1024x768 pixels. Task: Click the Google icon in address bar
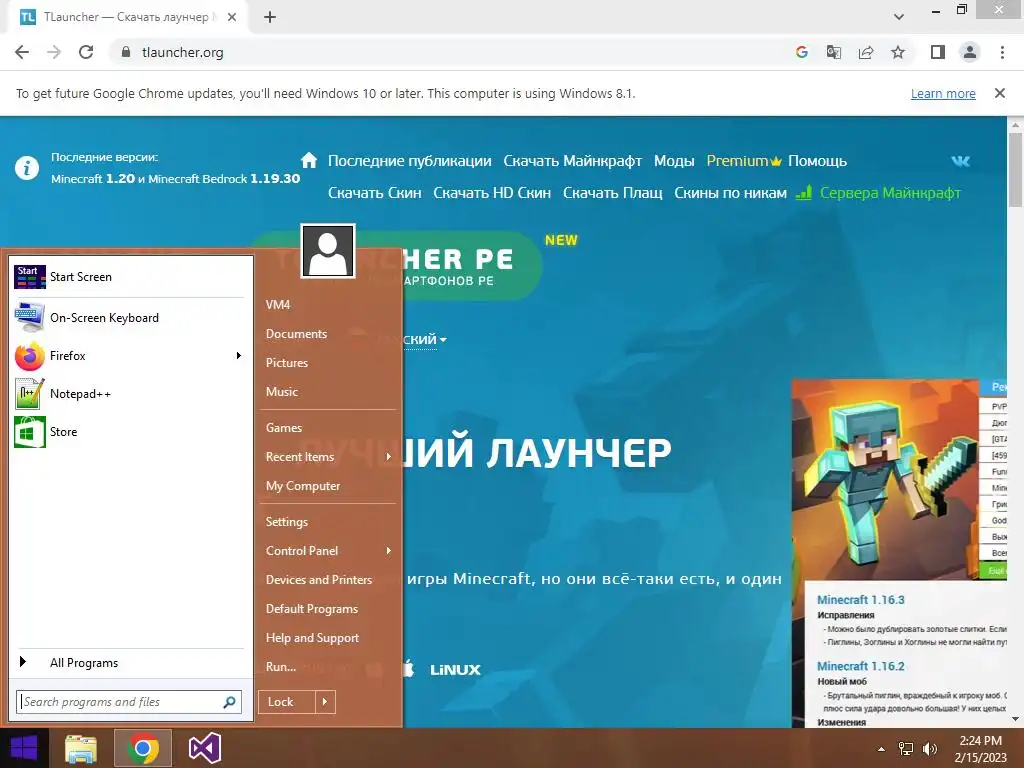(x=802, y=52)
